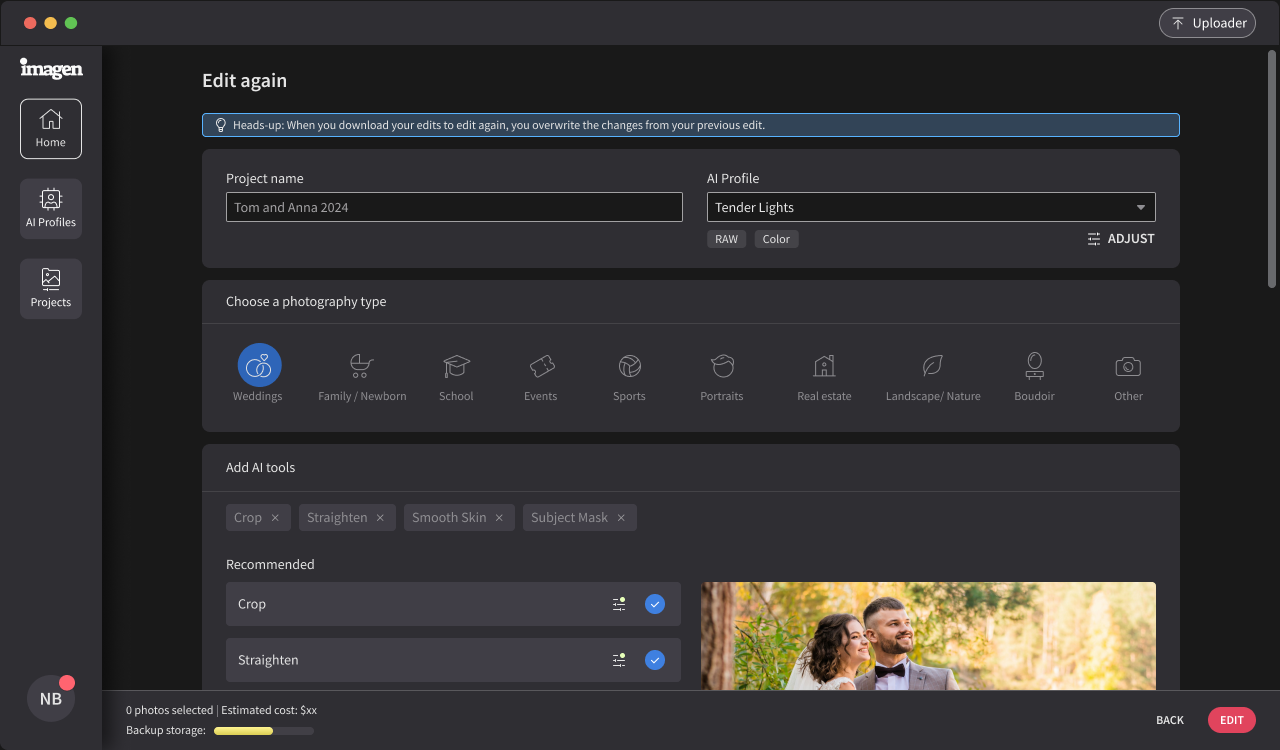
Task: Select Weddings photography type
Action: 258,374
